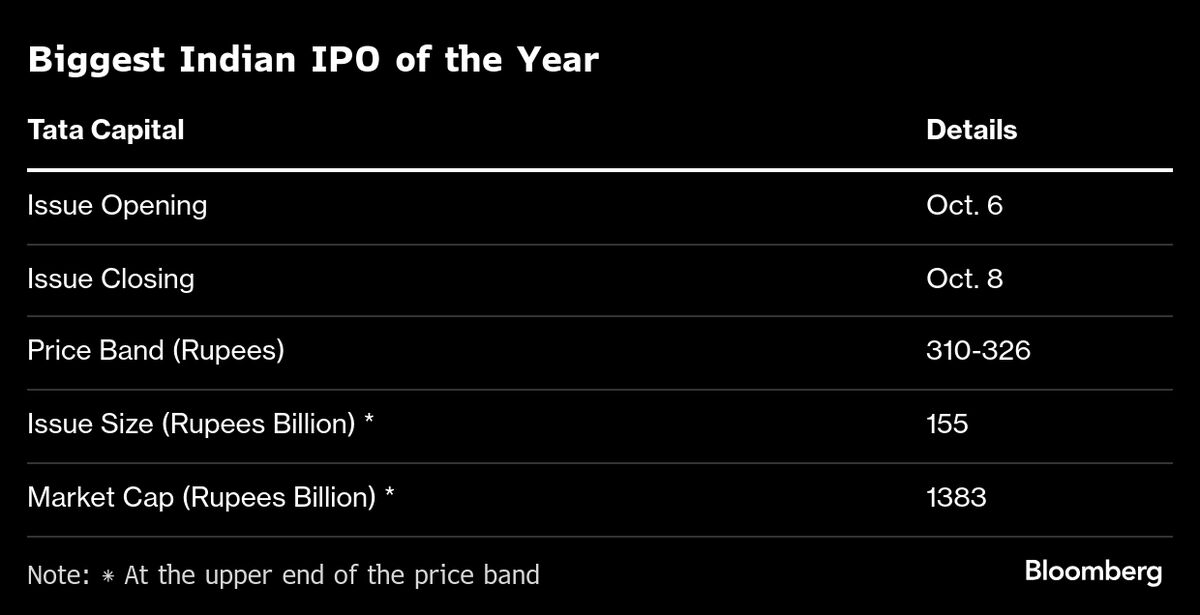Click the Issue Opening row label

[117, 206]
